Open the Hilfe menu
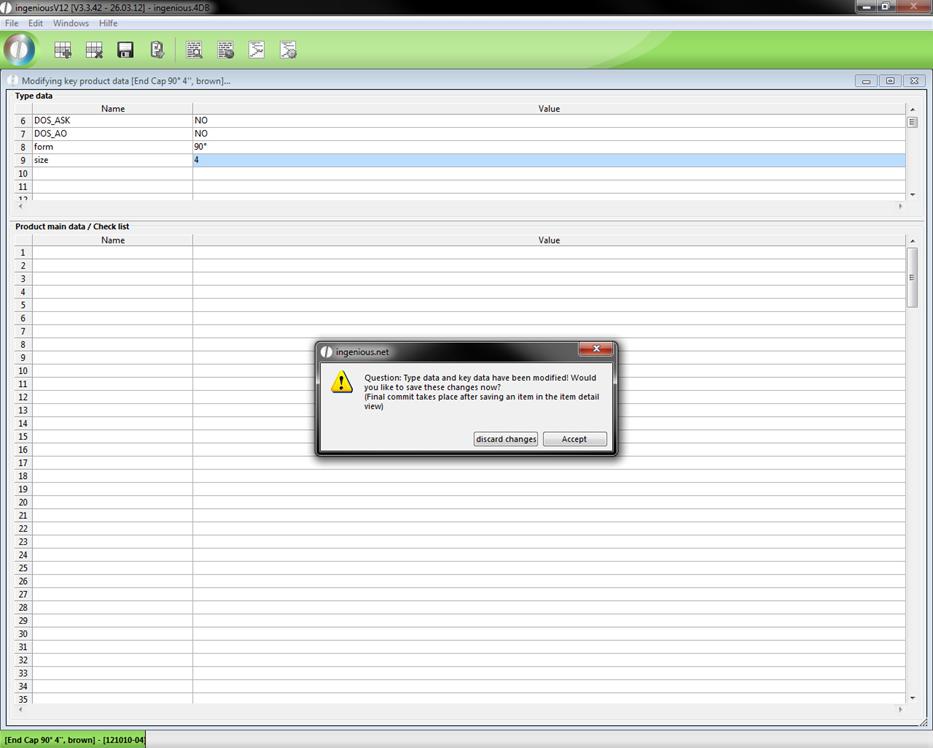This screenshot has height=748, width=933. click(x=108, y=23)
